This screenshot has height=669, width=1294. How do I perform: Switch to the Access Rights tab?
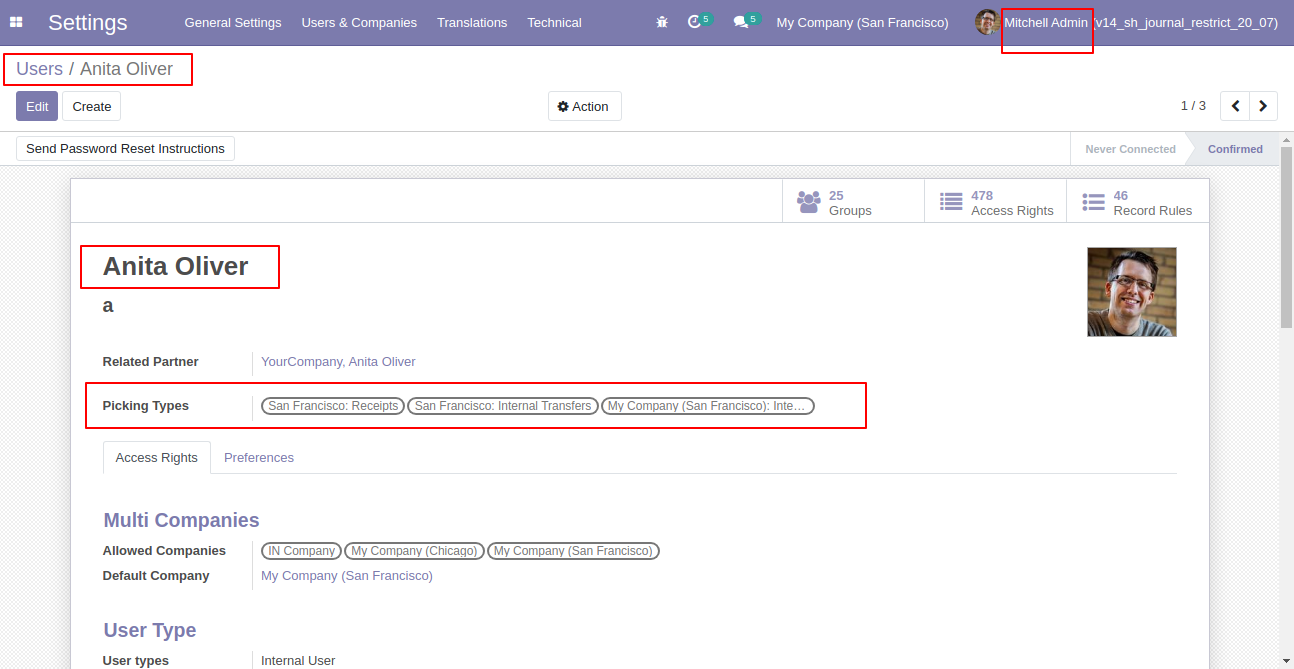pyautogui.click(x=157, y=457)
